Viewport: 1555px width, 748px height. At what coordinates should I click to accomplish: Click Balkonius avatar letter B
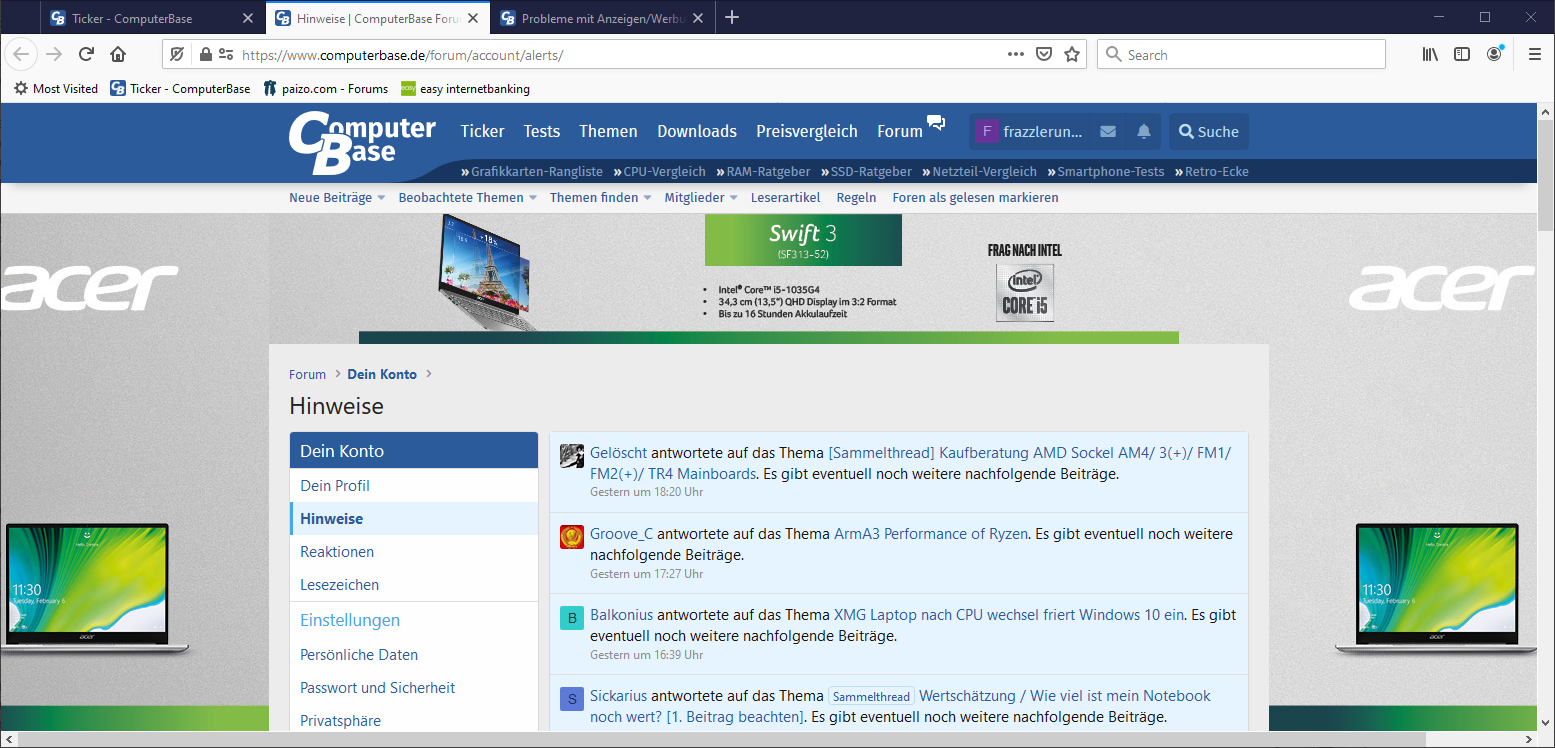click(572, 617)
